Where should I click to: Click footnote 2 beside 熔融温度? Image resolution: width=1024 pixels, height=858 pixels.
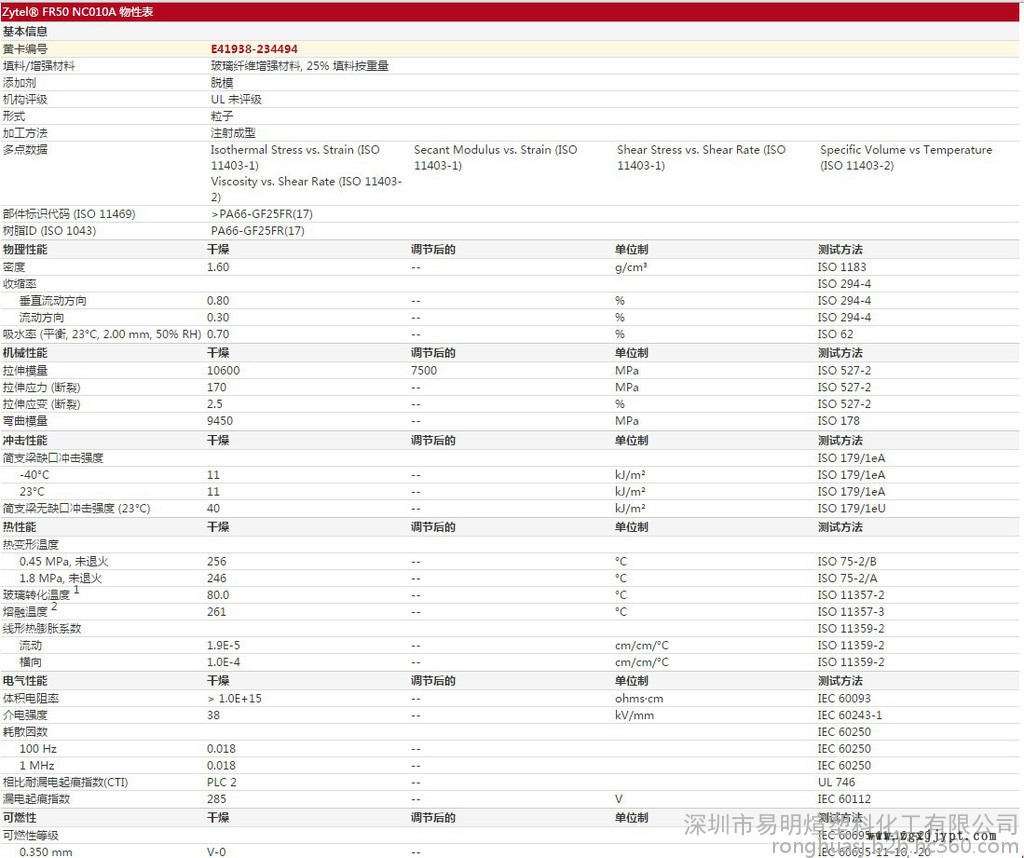click(54, 607)
